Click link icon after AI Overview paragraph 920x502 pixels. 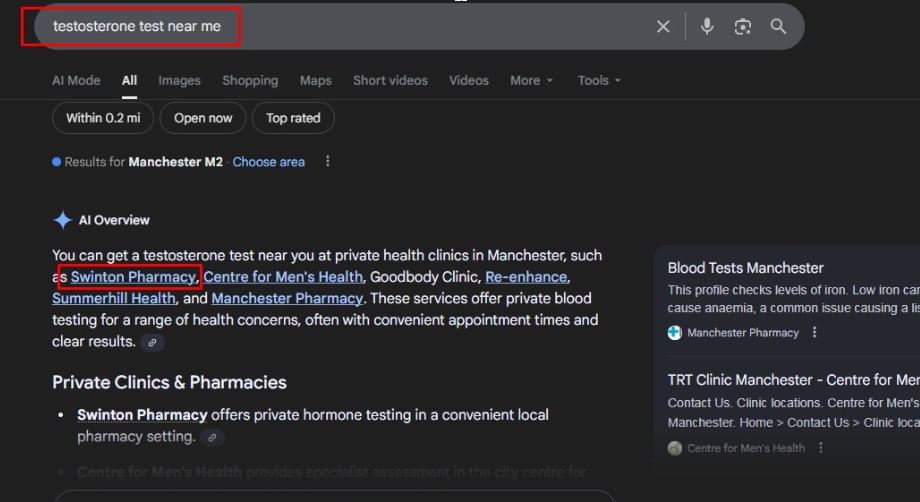tap(152, 342)
